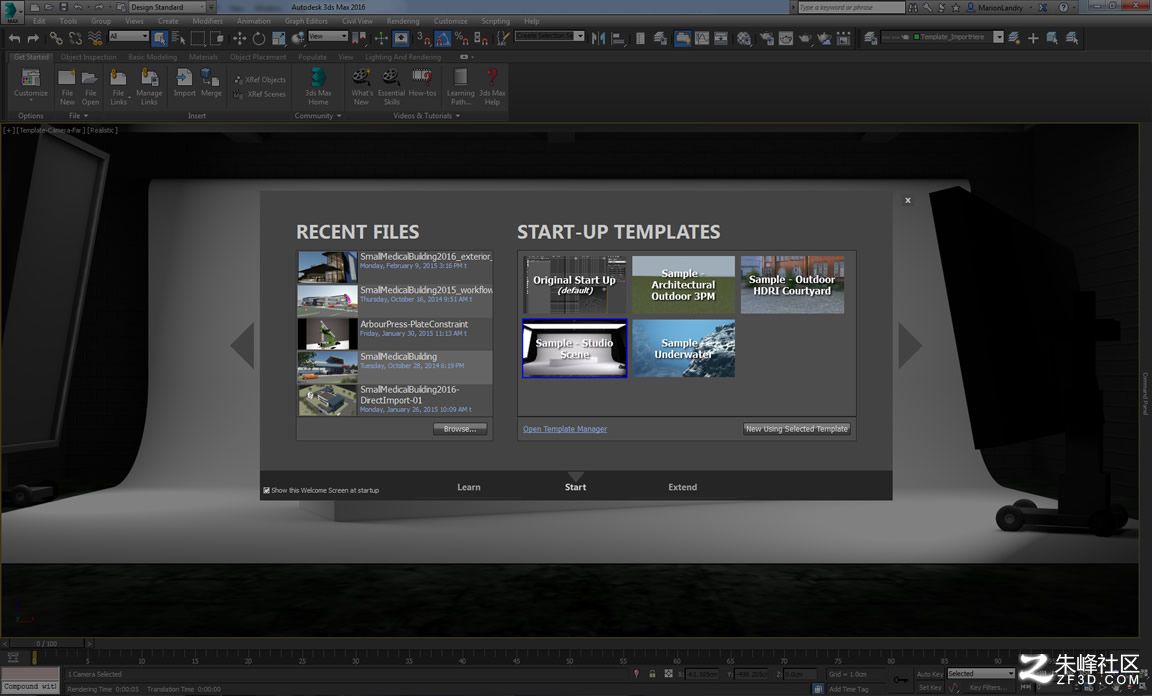Open the selection filter All dropdown
The width and height of the screenshot is (1152, 696).
tap(129, 36)
